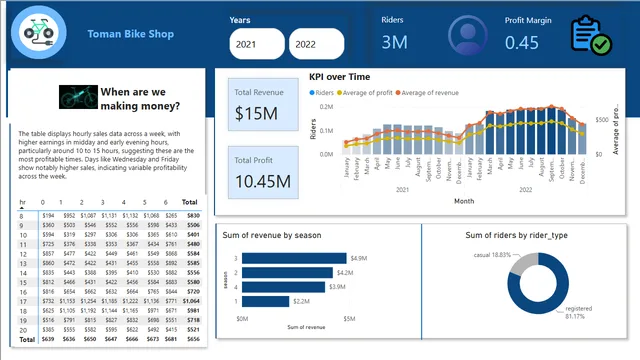Click the Years slicer label
Screen dimensions: 640x360
point(240,20)
